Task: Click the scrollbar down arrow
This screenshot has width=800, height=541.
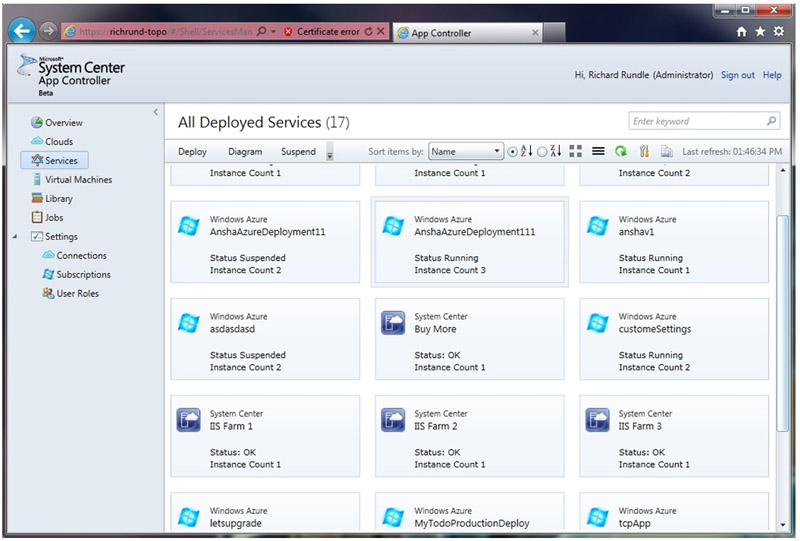Action: [783, 525]
